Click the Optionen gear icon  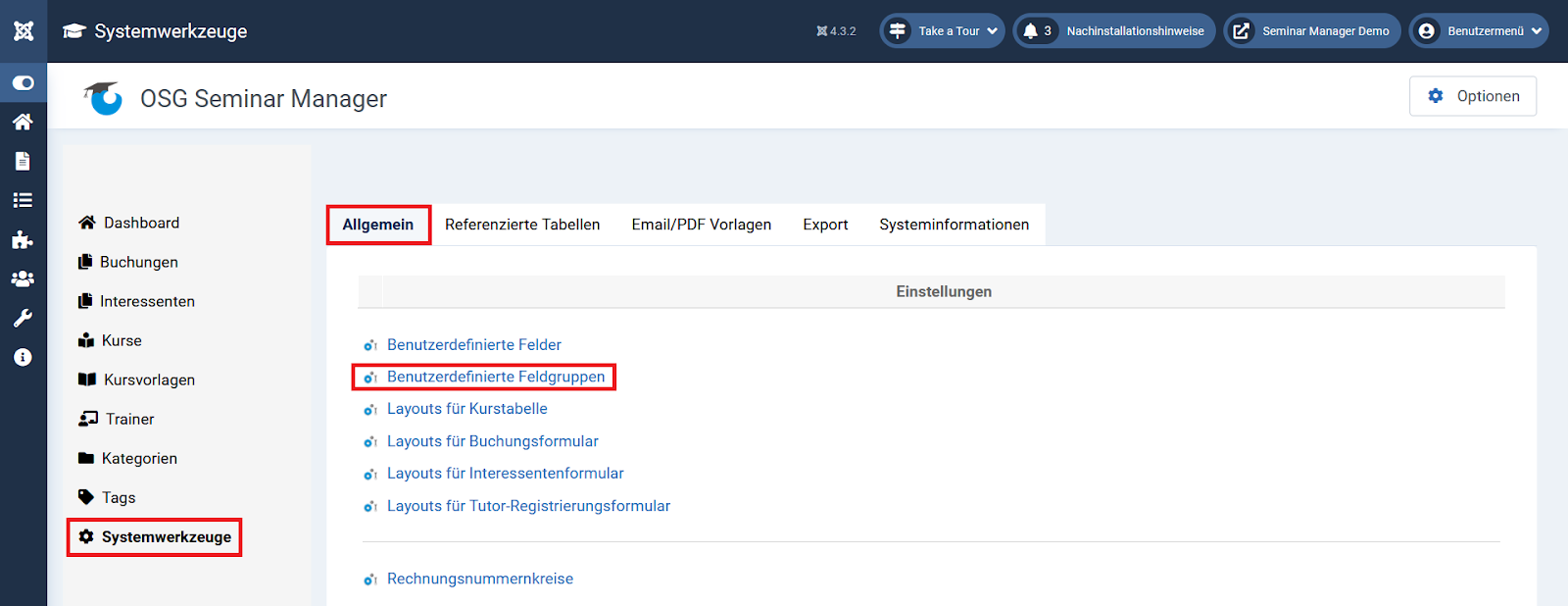pyautogui.click(x=1436, y=96)
